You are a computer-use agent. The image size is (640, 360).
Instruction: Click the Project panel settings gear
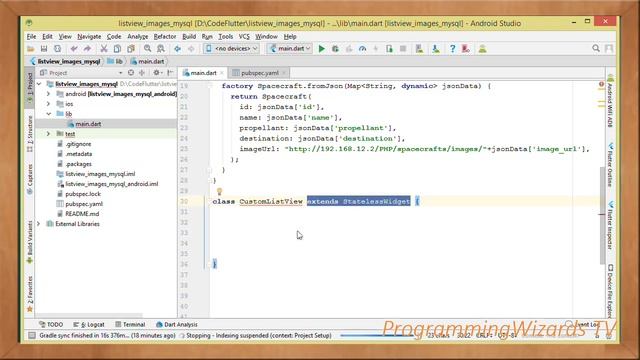tap(156, 73)
